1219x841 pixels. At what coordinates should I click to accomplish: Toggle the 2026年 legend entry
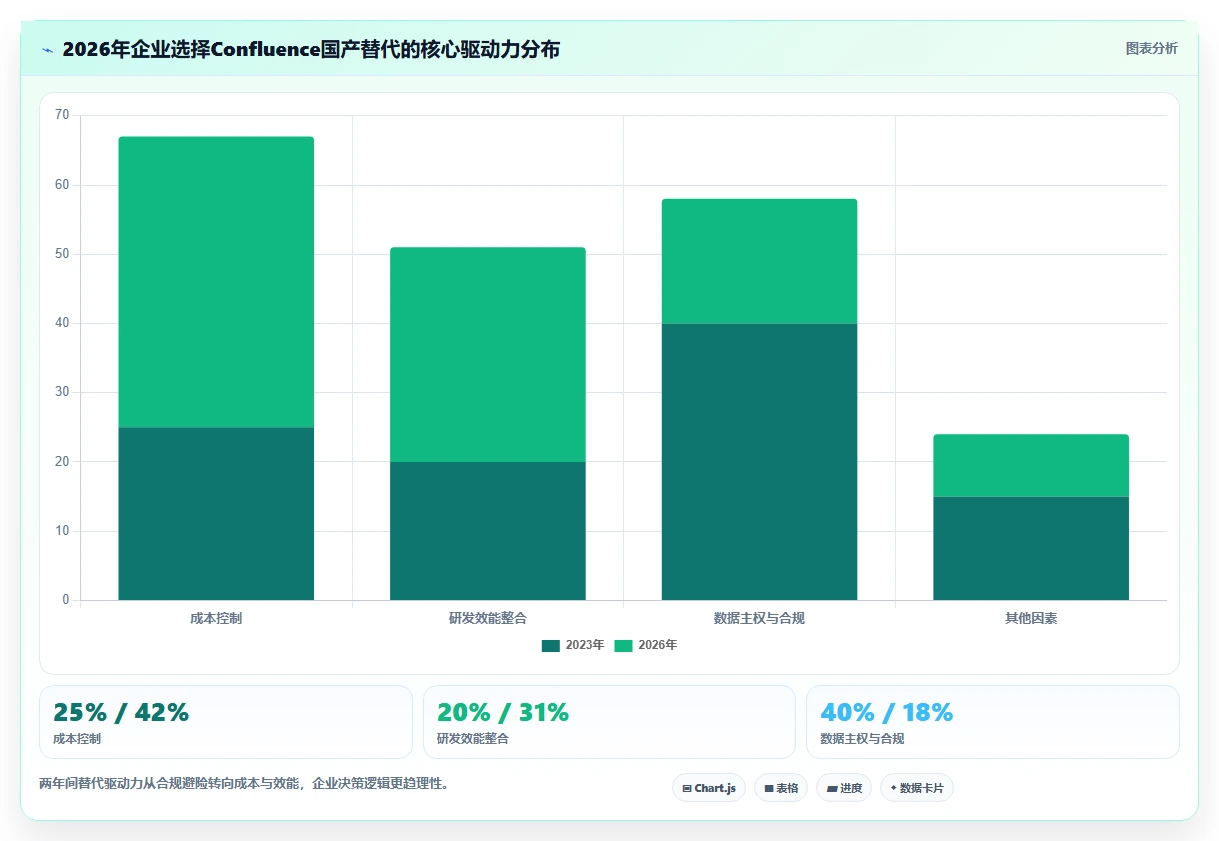(646, 645)
